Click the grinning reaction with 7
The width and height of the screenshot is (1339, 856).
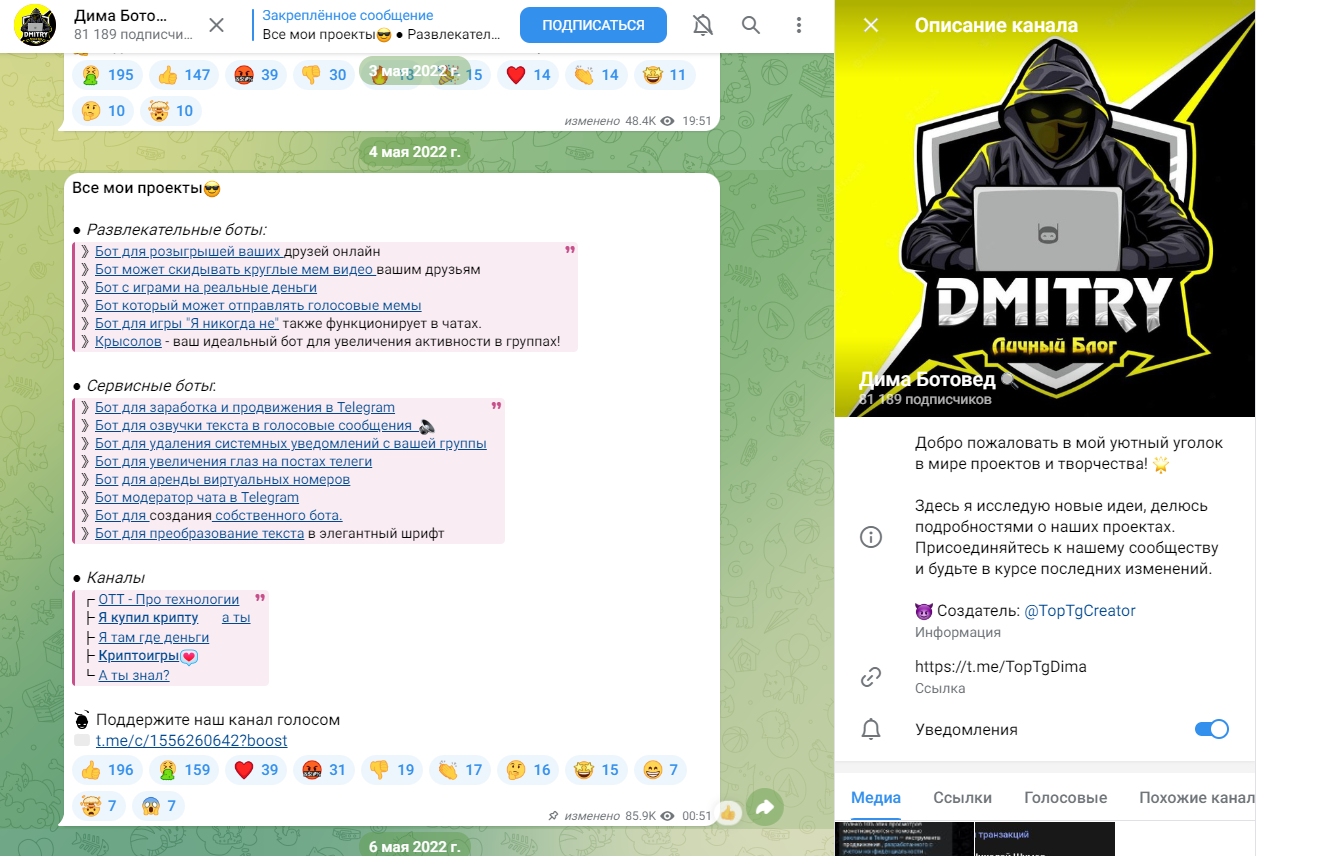coord(659,770)
